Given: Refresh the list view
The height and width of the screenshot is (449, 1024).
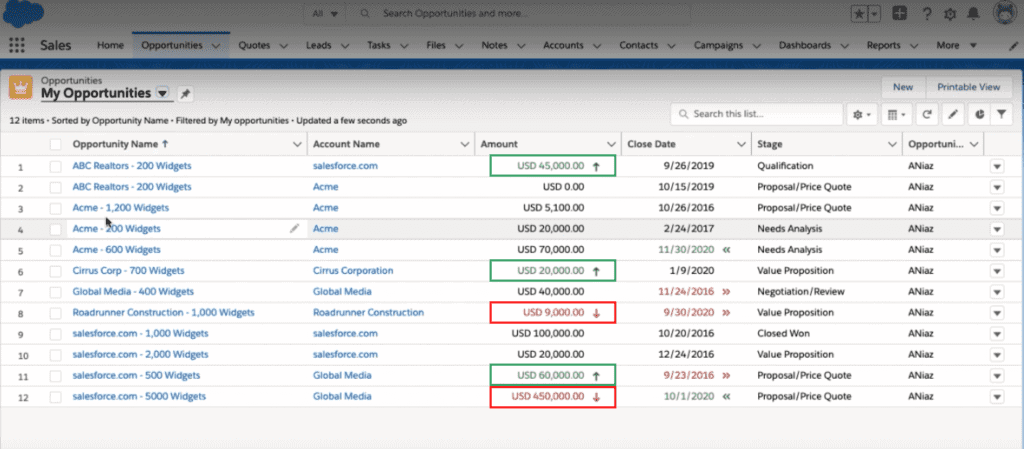Looking at the screenshot, I should point(927,114).
